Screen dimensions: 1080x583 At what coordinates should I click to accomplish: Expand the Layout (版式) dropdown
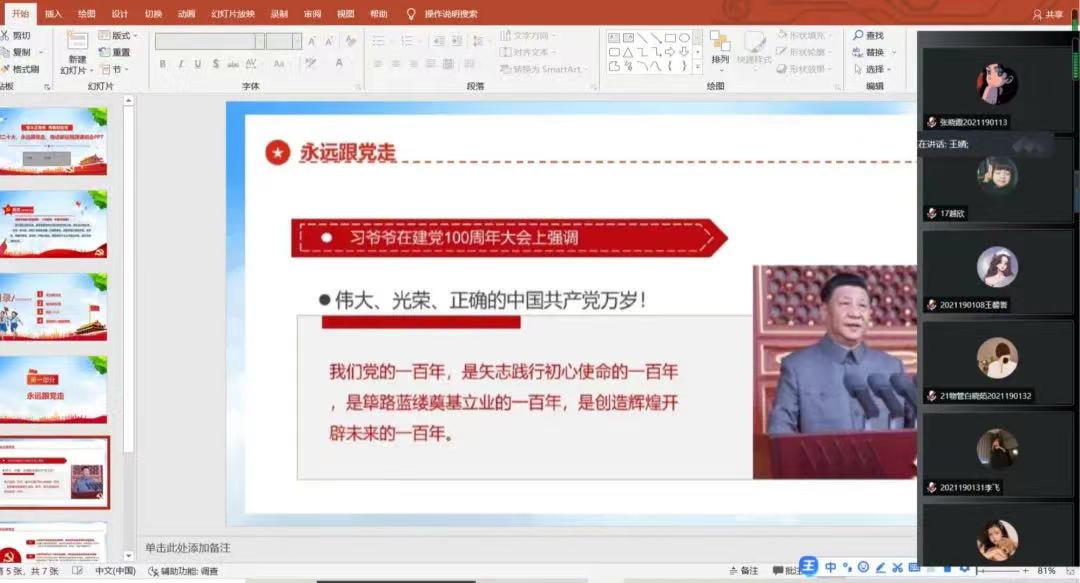(118, 35)
